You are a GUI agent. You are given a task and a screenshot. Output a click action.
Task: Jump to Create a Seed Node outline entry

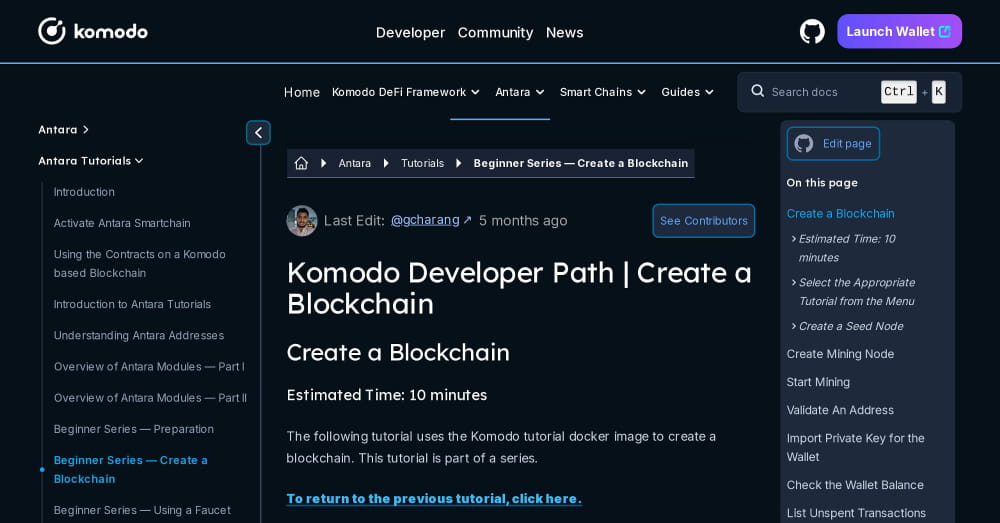(851, 326)
